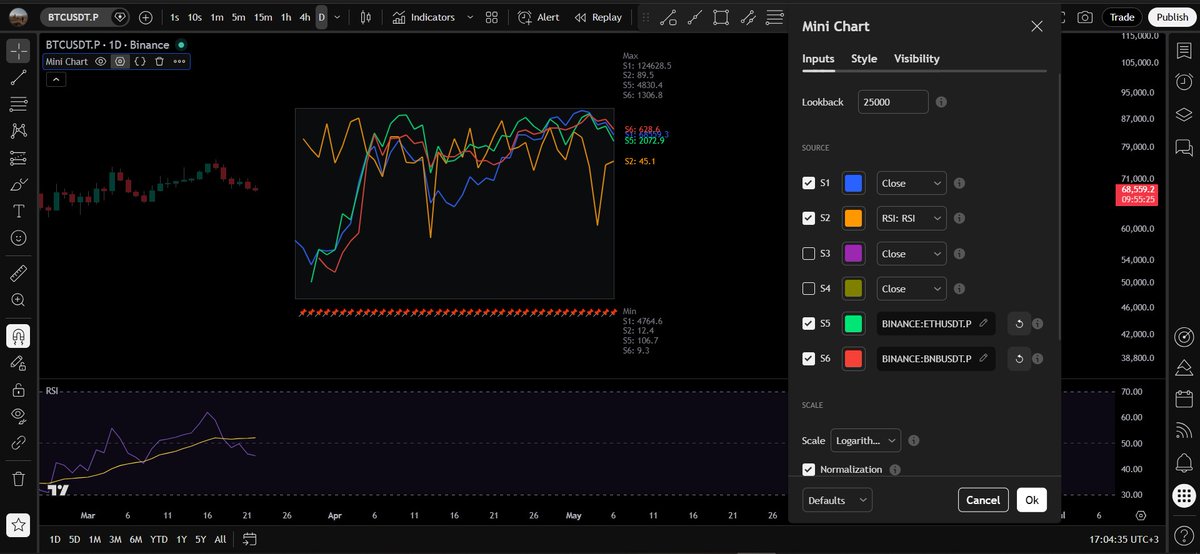The height and width of the screenshot is (554, 1200).
Task: Expand the timeframe interval dropdown arrow
Action: [x=336, y=17]
